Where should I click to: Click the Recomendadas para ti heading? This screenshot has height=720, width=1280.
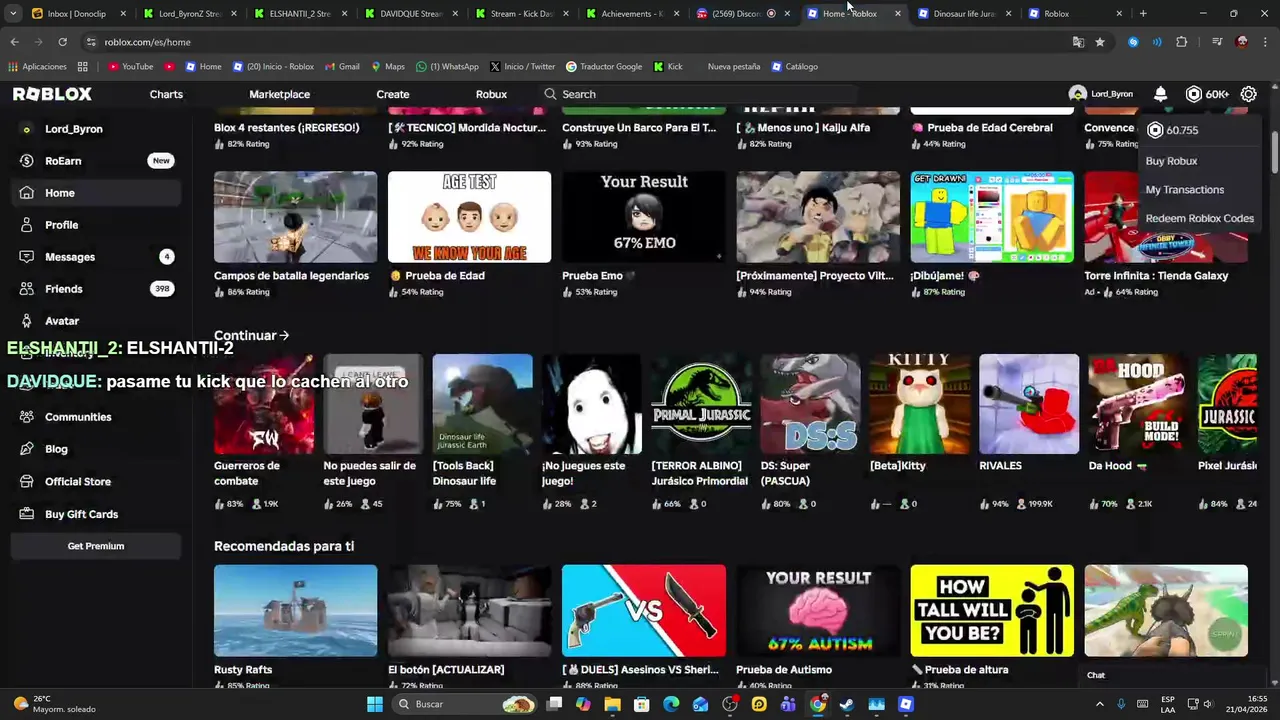(x=284, y=546)
